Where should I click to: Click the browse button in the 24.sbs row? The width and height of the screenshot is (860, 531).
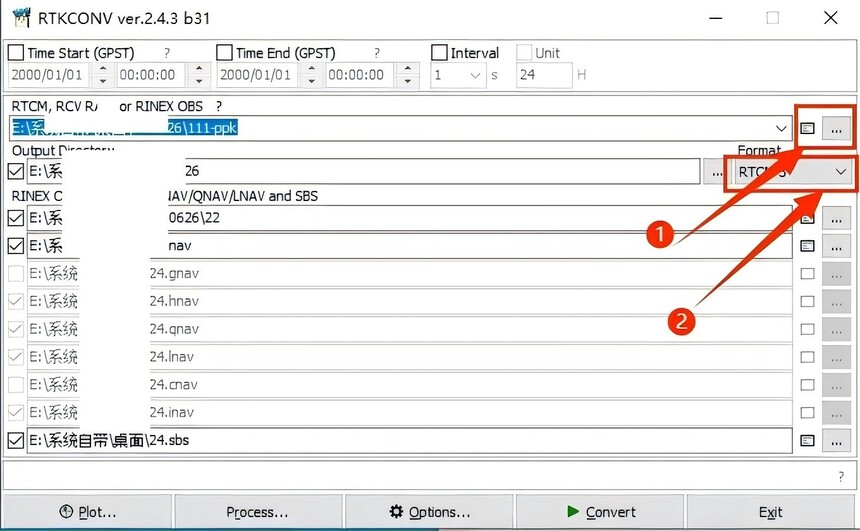coord(836,441)
